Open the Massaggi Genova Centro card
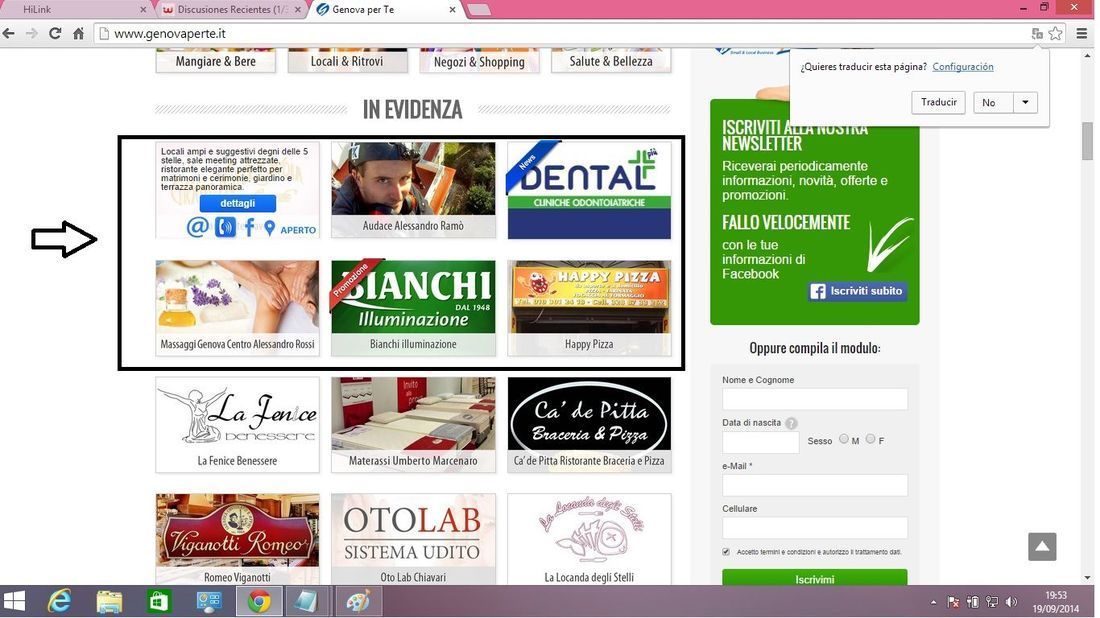The width and height of the screenshot is (1100, 618). (x=237, y=308)
